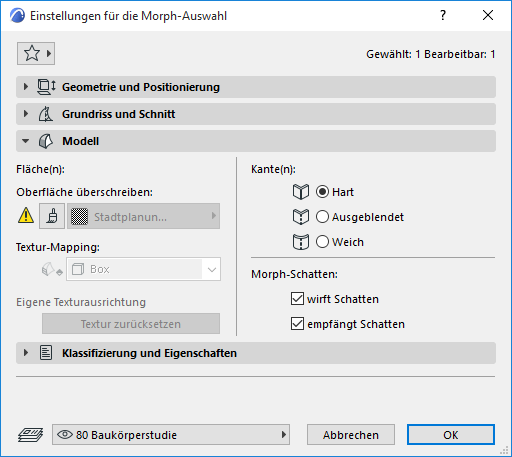
Task: Click the Eigene Texturausrichtung label
Action: (x=81, y=302)
